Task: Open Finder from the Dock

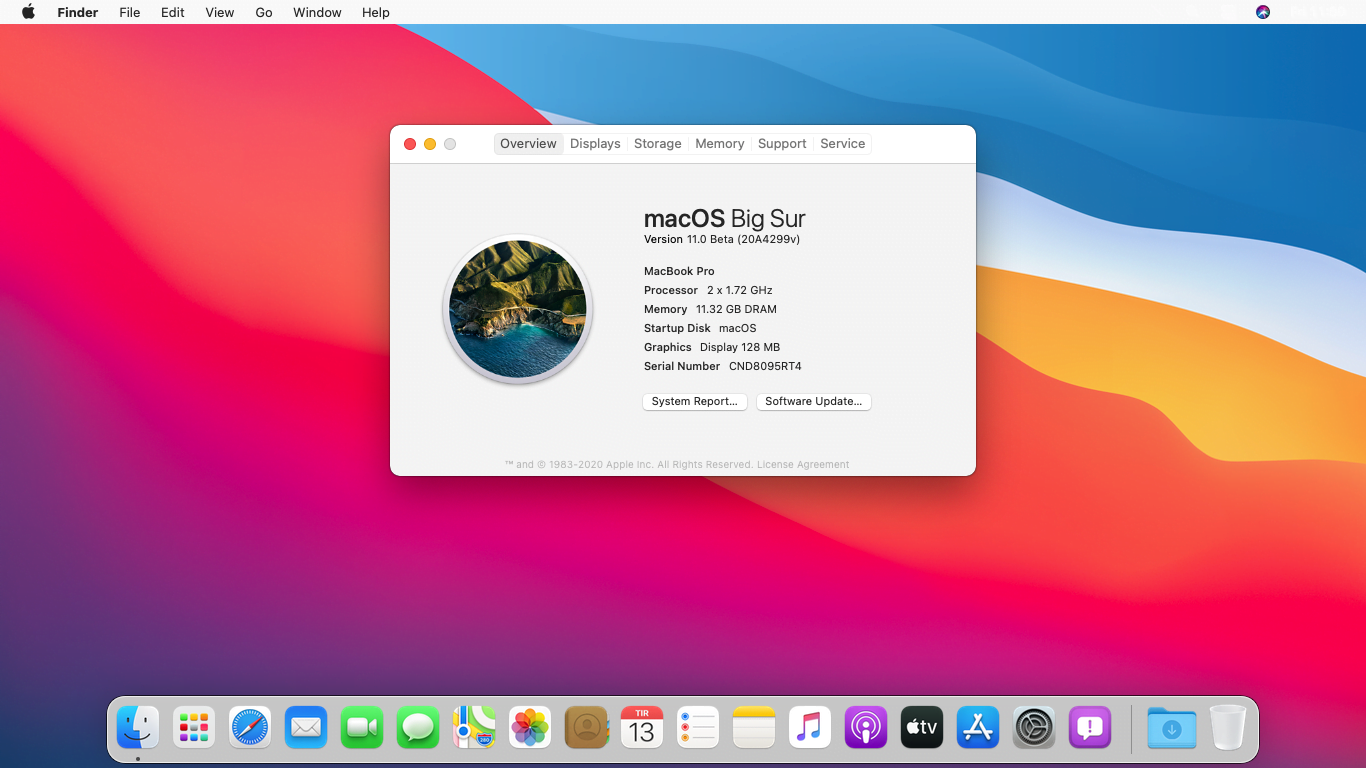Action: click(138, 727)
